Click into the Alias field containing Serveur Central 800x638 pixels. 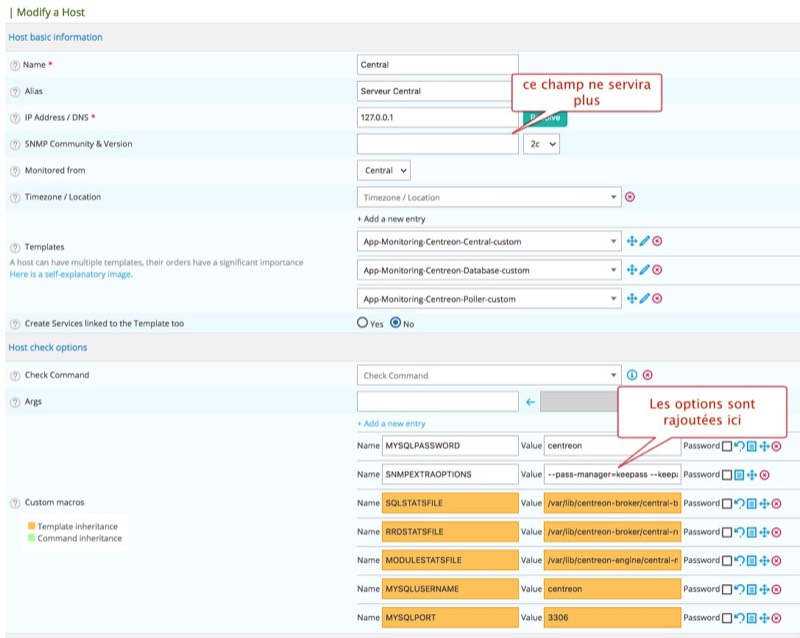[437, 91]
